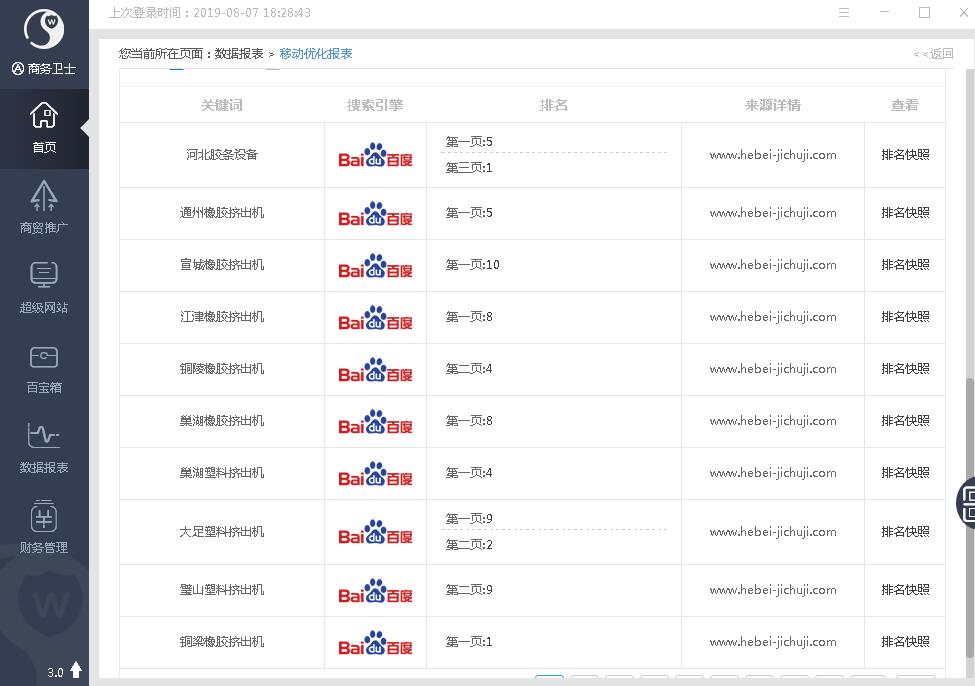View 排名快照 for 通州橡胶挤出机
The image size is (975, 686).
(905, 213)
